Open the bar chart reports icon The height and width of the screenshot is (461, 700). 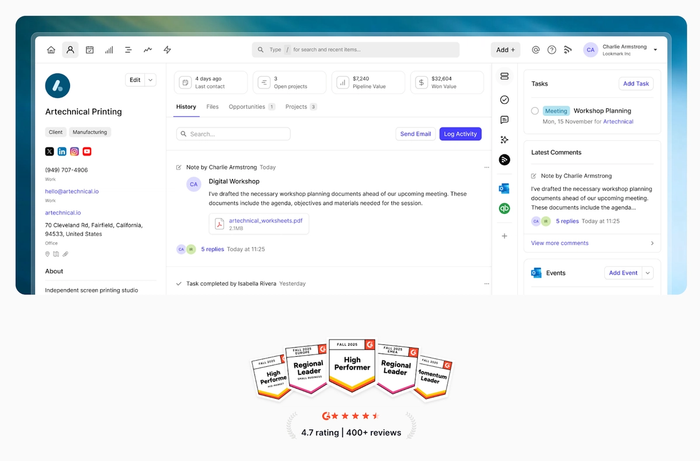109,50
